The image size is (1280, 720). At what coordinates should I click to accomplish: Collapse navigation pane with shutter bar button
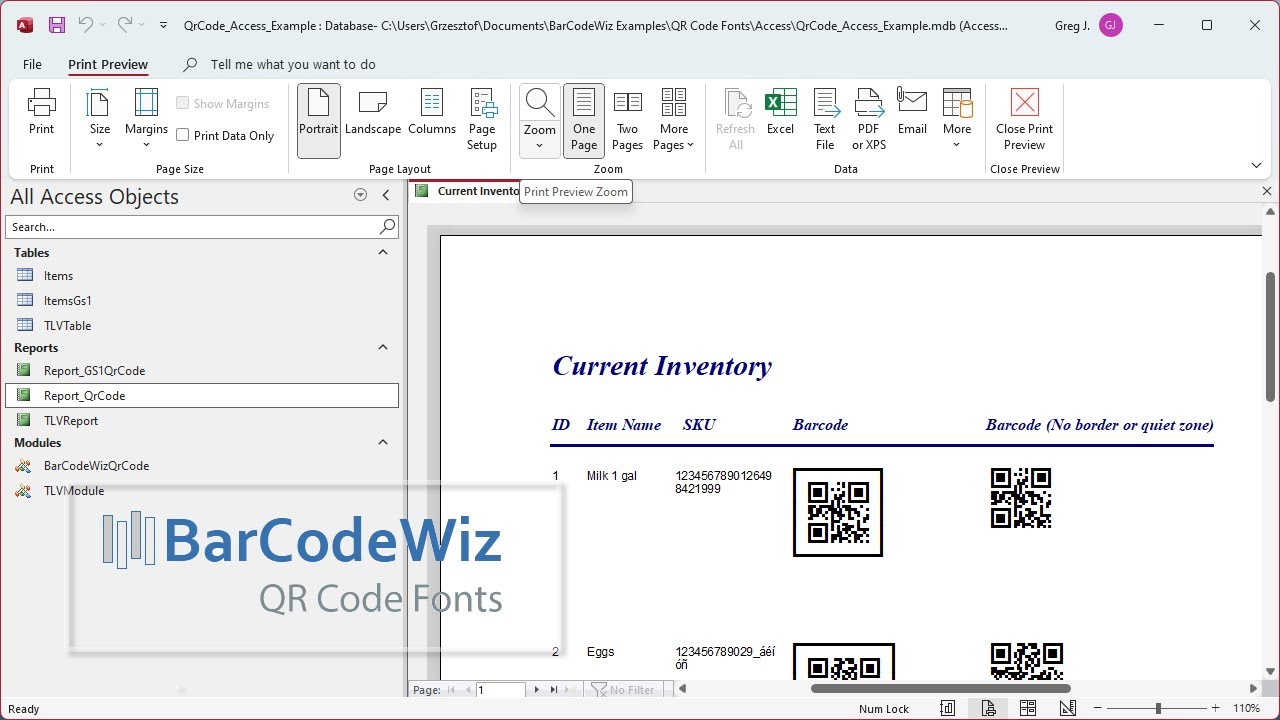[x=386, y=196]
